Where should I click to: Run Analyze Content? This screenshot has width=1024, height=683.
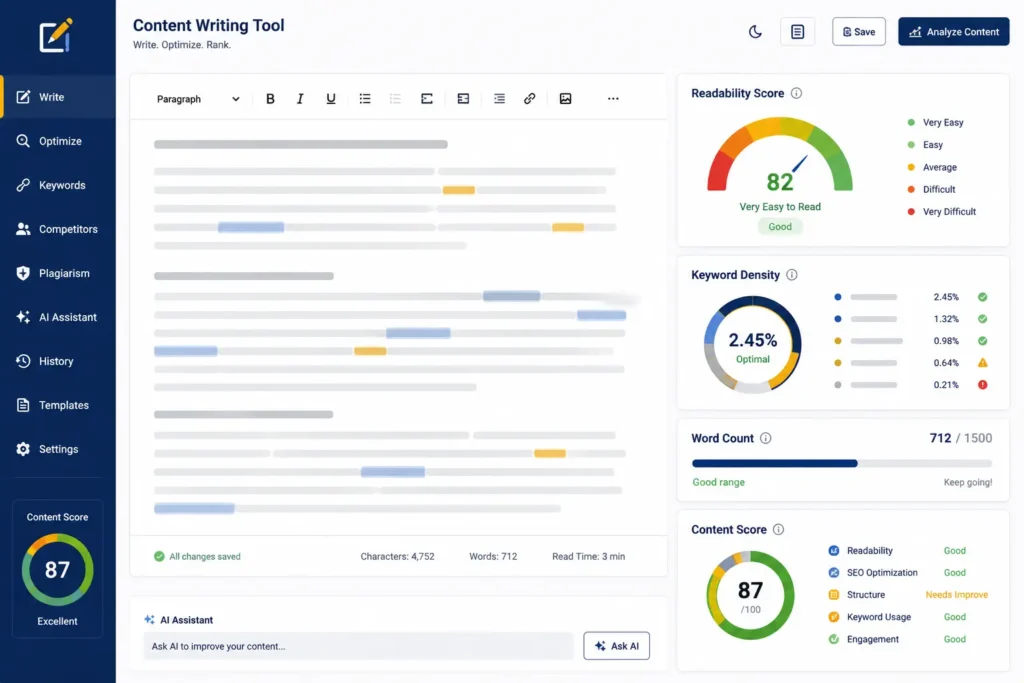click(x=953, y=31)
